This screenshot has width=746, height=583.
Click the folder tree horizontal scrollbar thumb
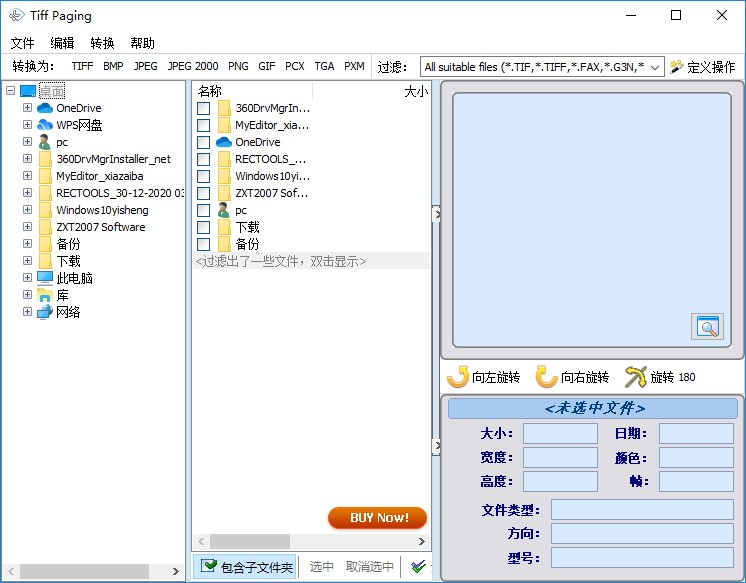[x=84, y=571]
